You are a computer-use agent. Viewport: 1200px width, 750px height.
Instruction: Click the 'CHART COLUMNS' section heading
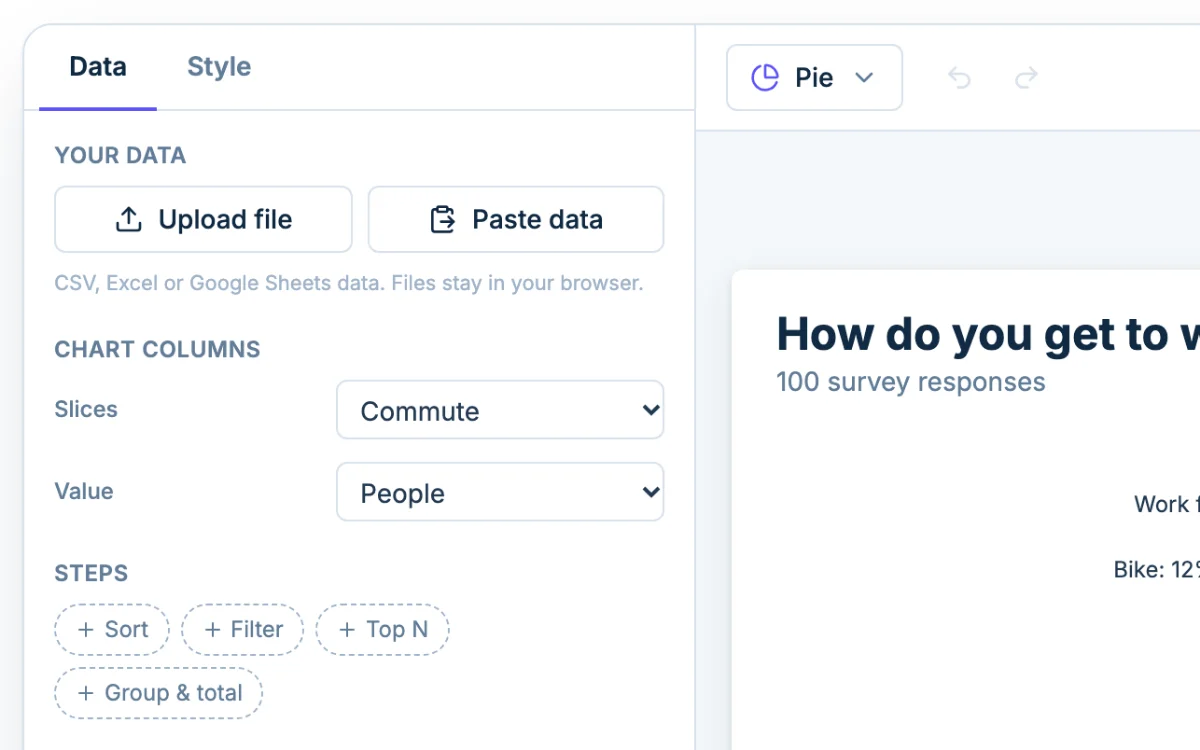tap(157, 350)
